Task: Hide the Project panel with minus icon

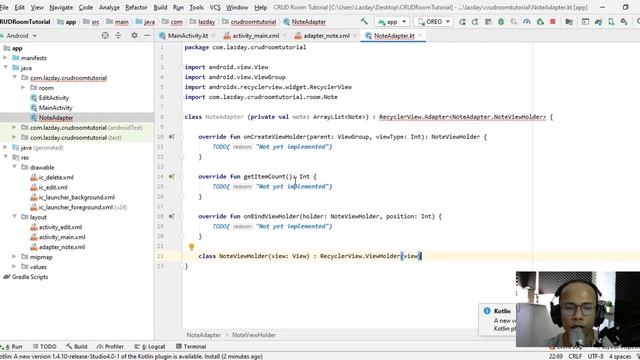Action: 147,36
